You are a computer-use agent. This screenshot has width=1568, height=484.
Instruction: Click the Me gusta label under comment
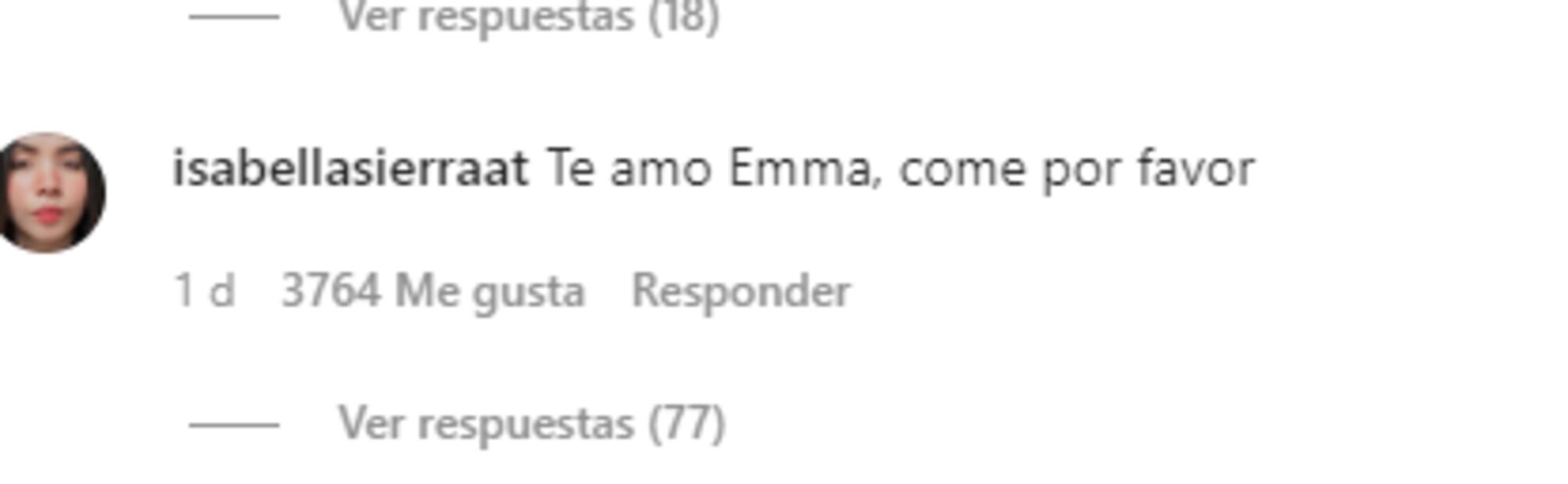tap(490, 293)
